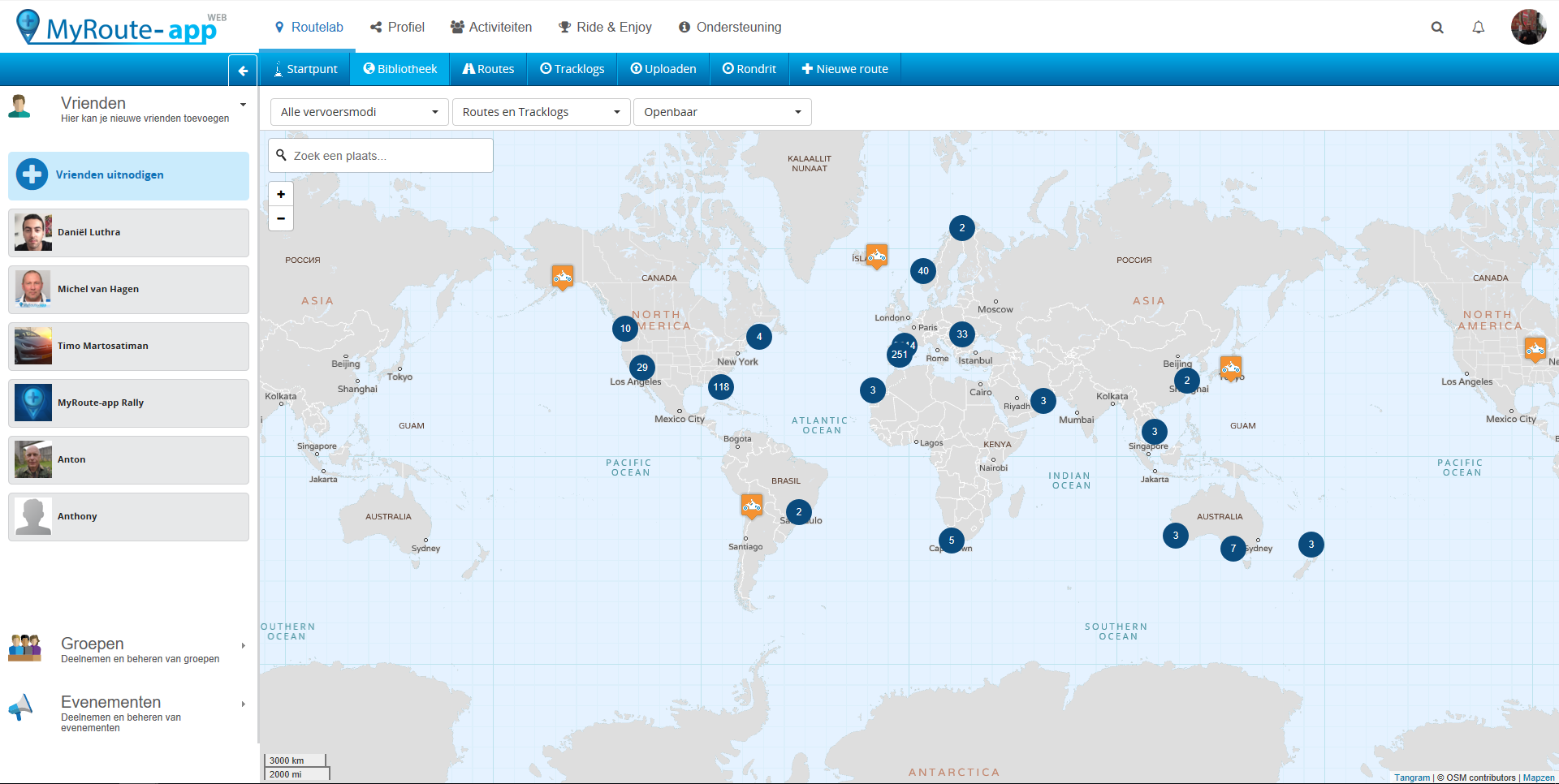1559x784 pixels.
Task: Switch to the Bibliotheek tab
Action: (x=400, y=69)
